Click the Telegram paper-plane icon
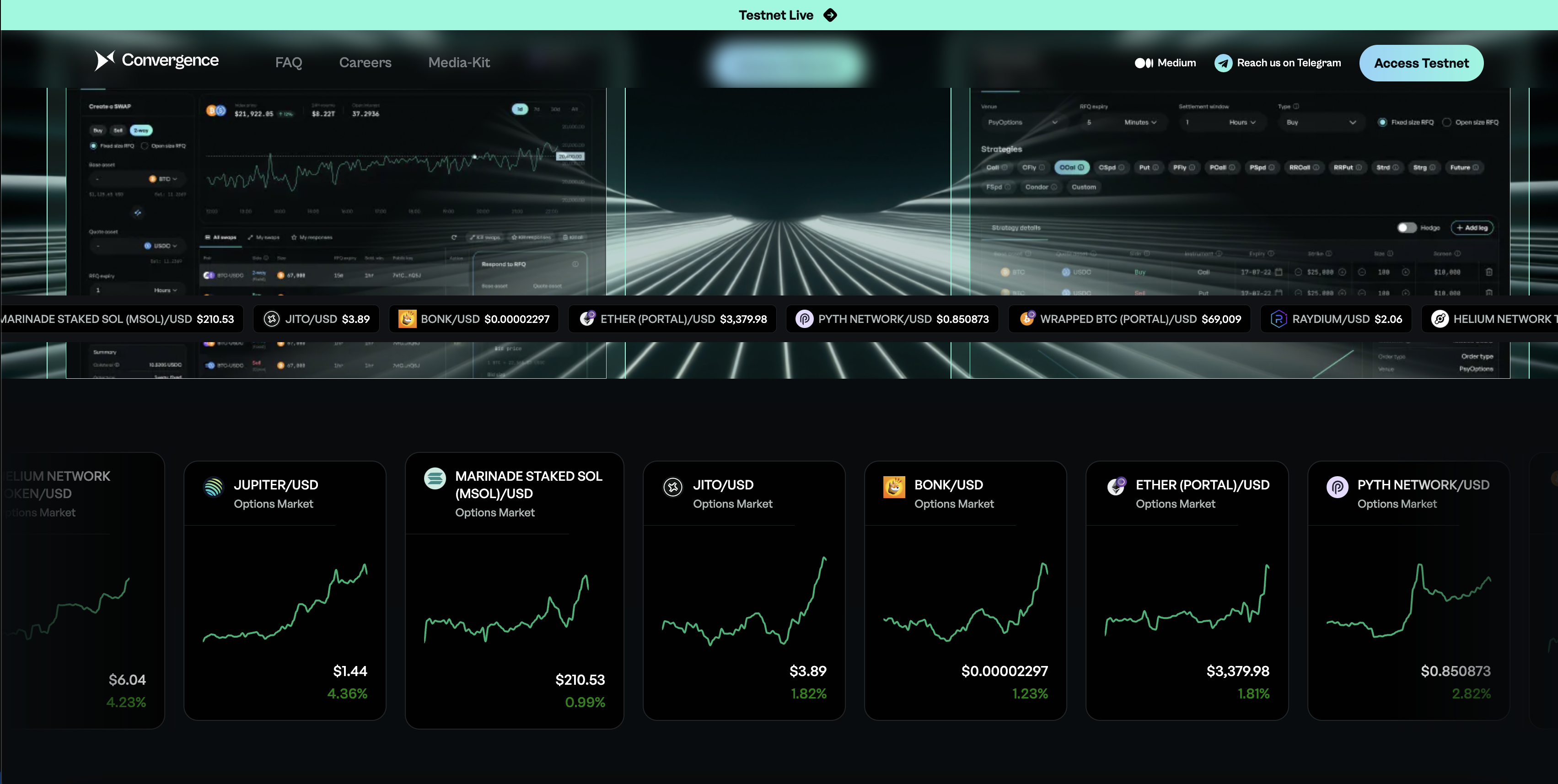This screenshot has width=1558, height=784. point(1223,63)
